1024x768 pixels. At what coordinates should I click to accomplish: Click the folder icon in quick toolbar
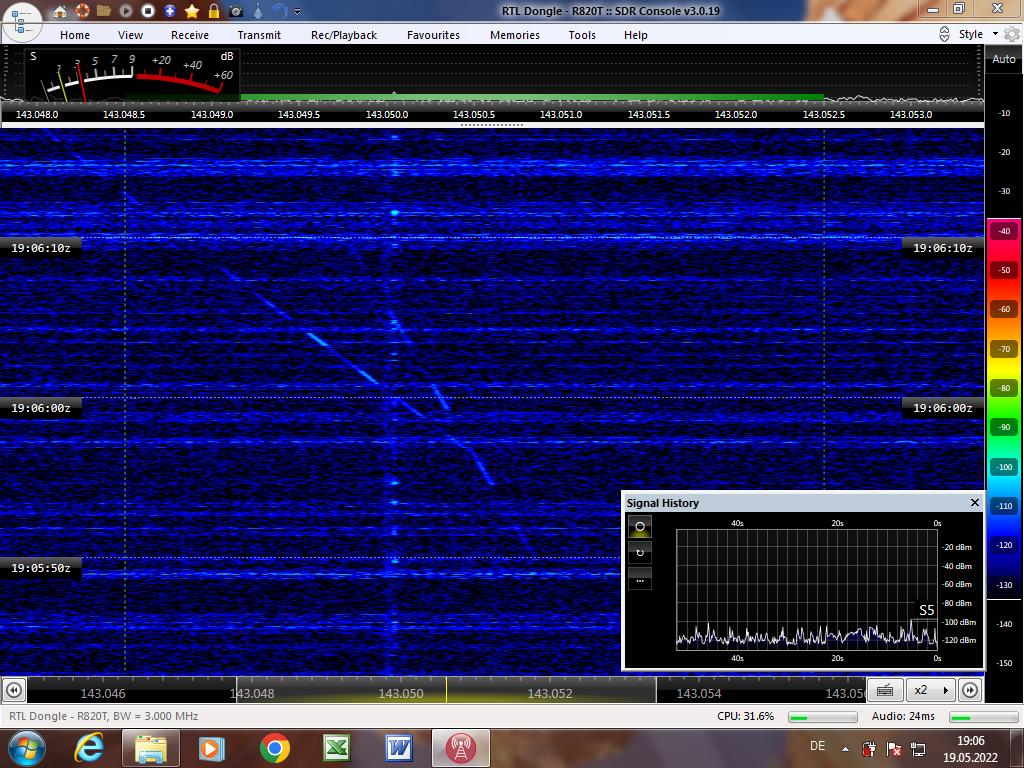pos(104,11)
